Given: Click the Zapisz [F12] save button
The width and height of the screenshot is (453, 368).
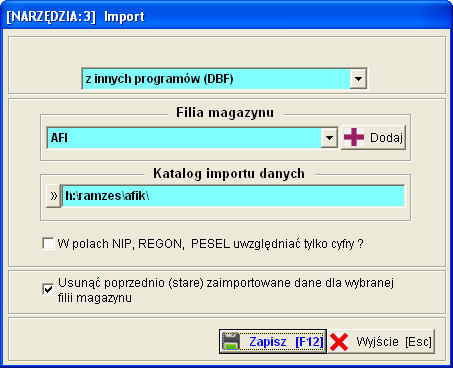Looking at the screenshot, I should [x=273, y=342].
